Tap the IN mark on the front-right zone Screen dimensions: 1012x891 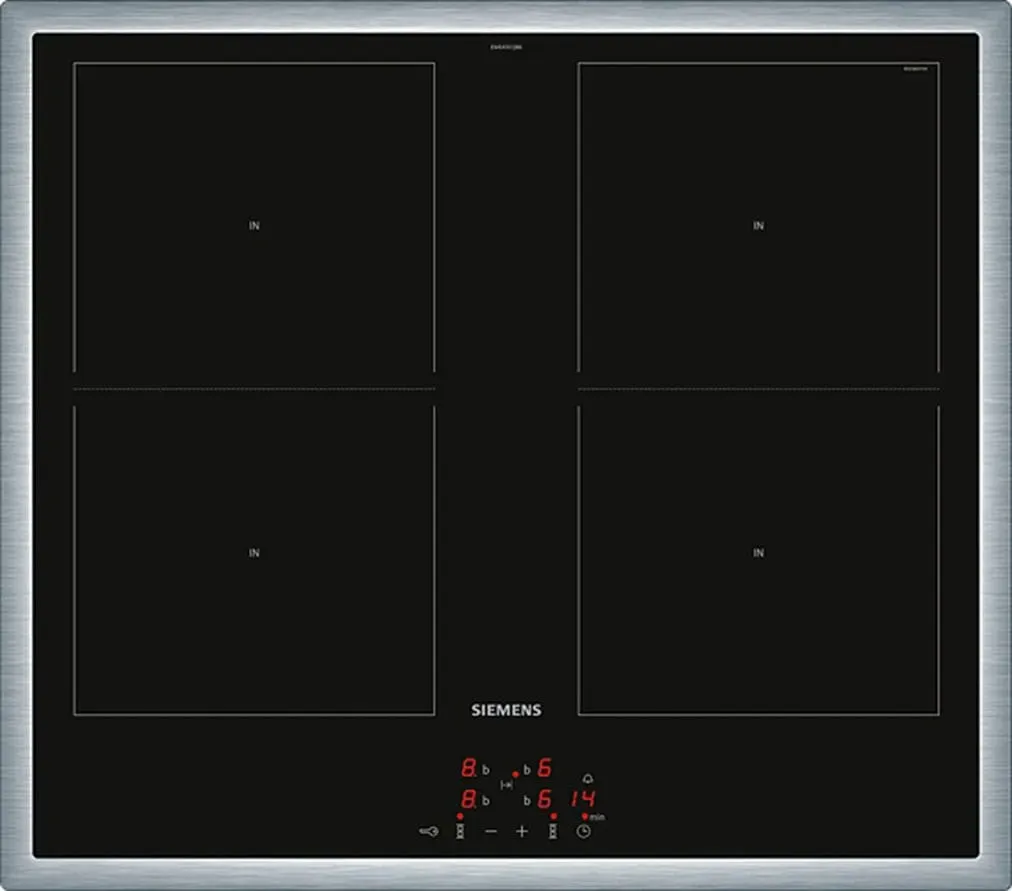click(758, 553)
